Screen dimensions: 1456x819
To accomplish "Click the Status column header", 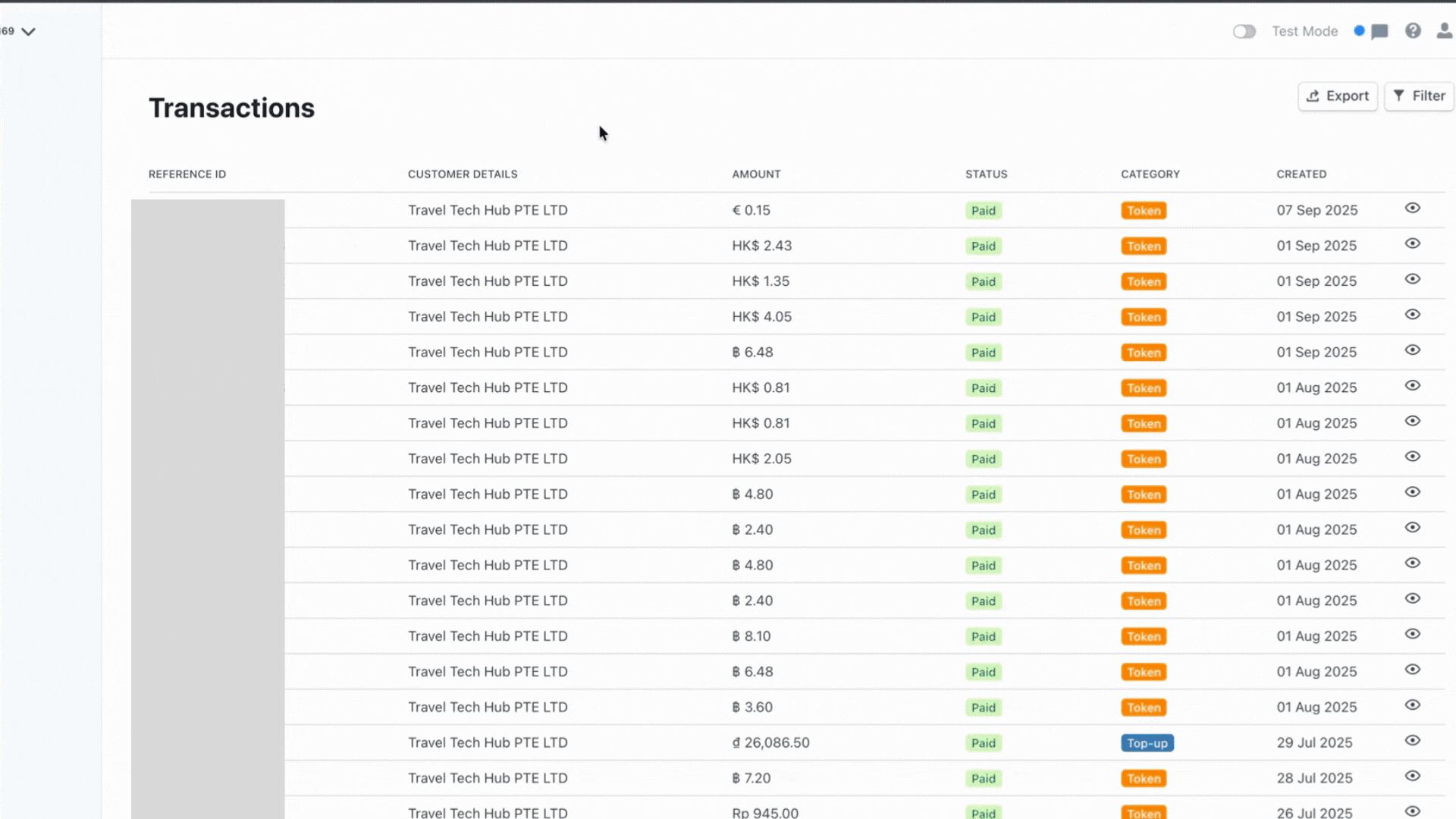I will (986, 174).
